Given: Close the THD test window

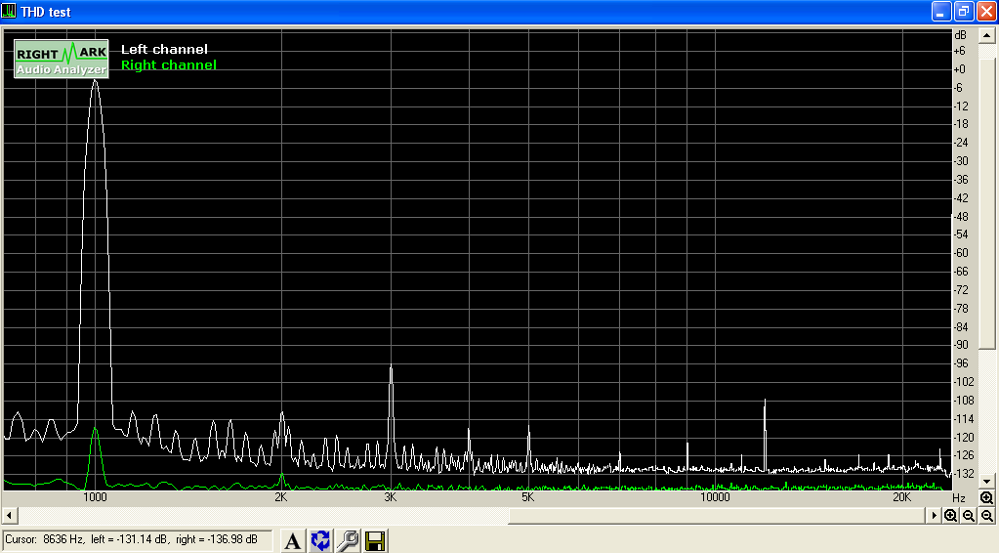Looking at the screenshot, I should coord(986,11).
